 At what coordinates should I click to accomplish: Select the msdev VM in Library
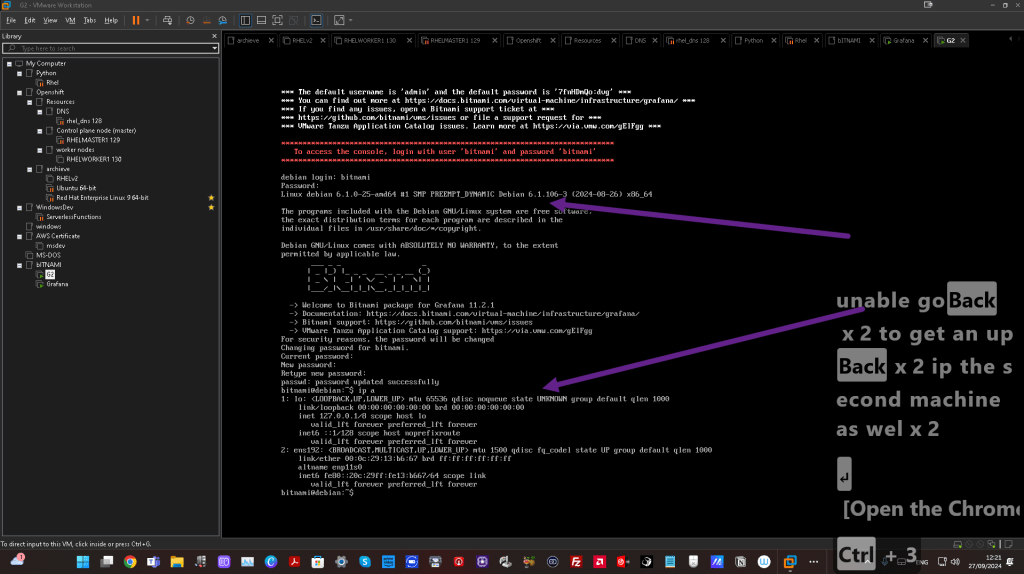coord(56,246)
